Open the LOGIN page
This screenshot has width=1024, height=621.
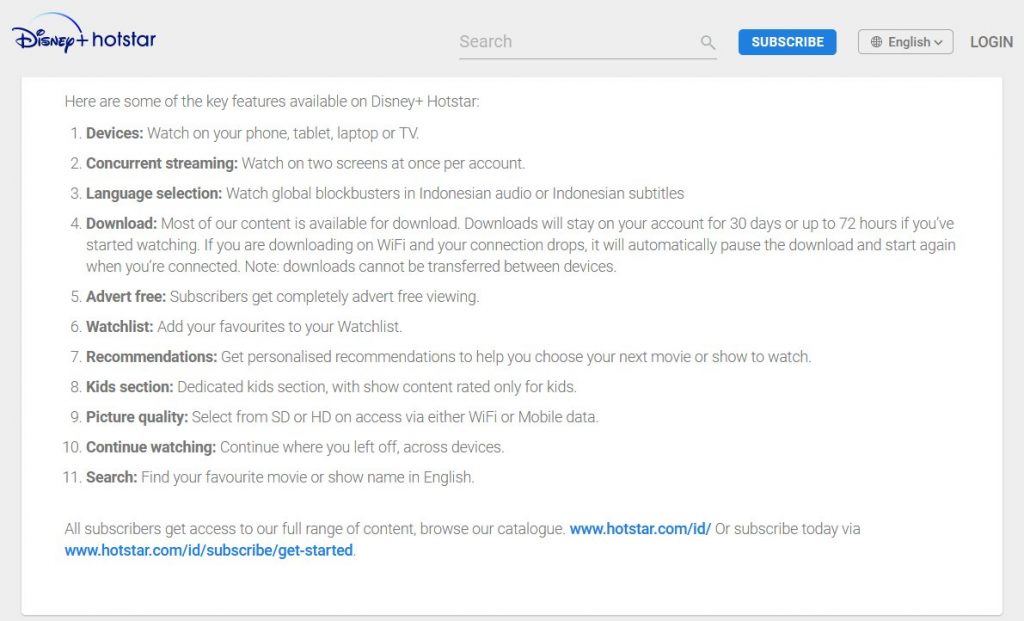[x=991, y=42]
